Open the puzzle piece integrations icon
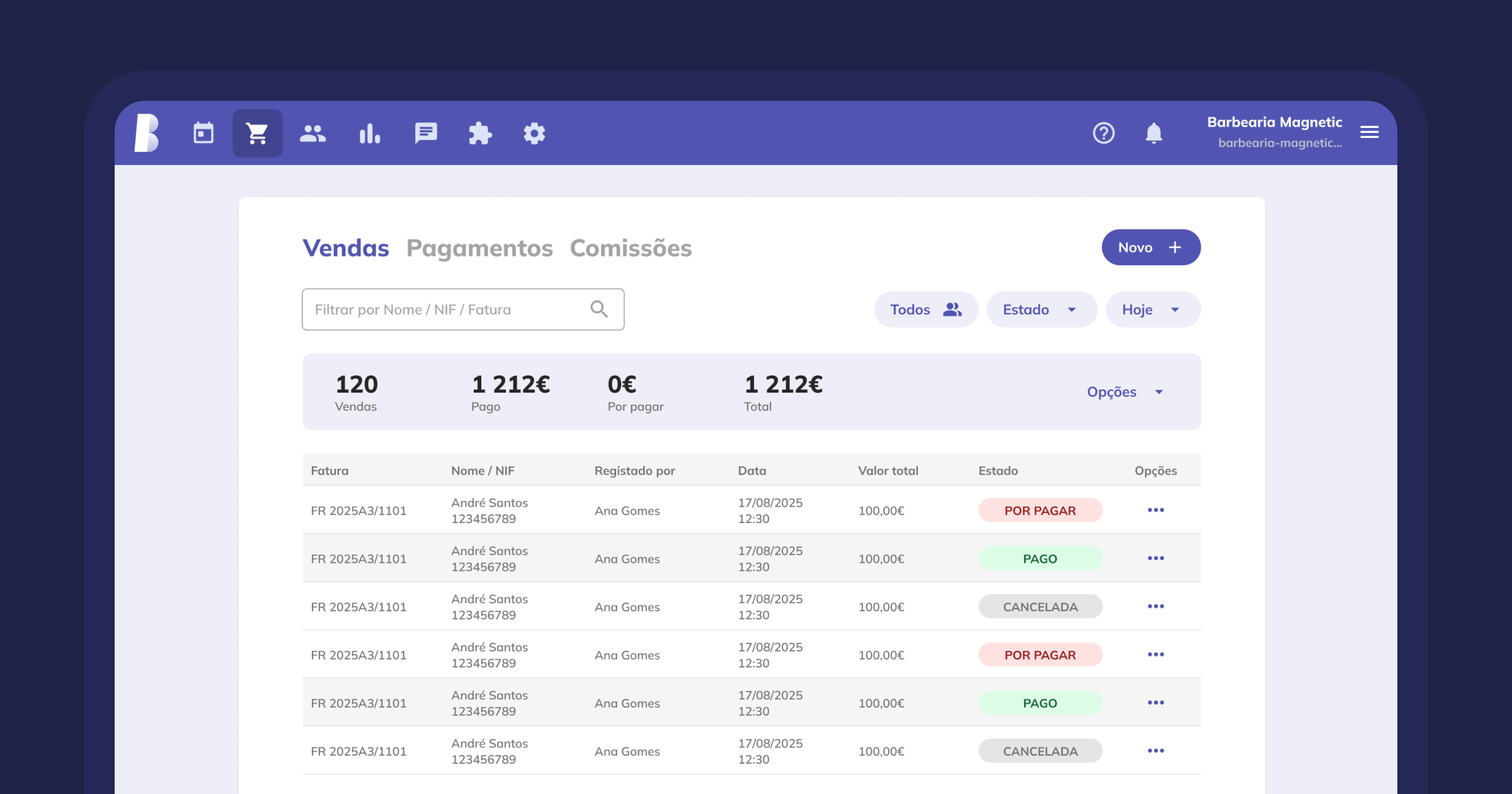The width and height of the screenshot is (1512, 794). pyautogui.click(x=480, y=133)
